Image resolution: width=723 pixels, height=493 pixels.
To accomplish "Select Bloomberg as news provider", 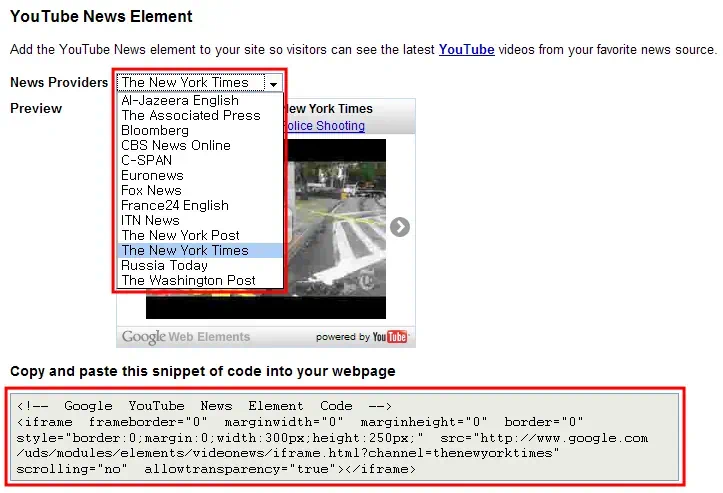I will pos(155,130).
